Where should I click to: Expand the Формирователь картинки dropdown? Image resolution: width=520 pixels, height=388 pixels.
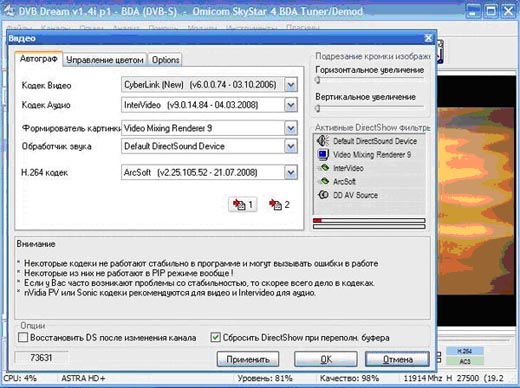[x=291, y=128]
